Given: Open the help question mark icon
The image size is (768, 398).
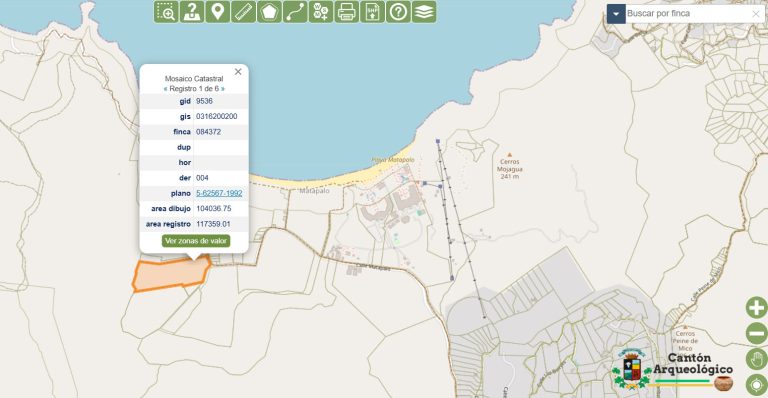Looking at the screenshot, I should click(398, 12).
